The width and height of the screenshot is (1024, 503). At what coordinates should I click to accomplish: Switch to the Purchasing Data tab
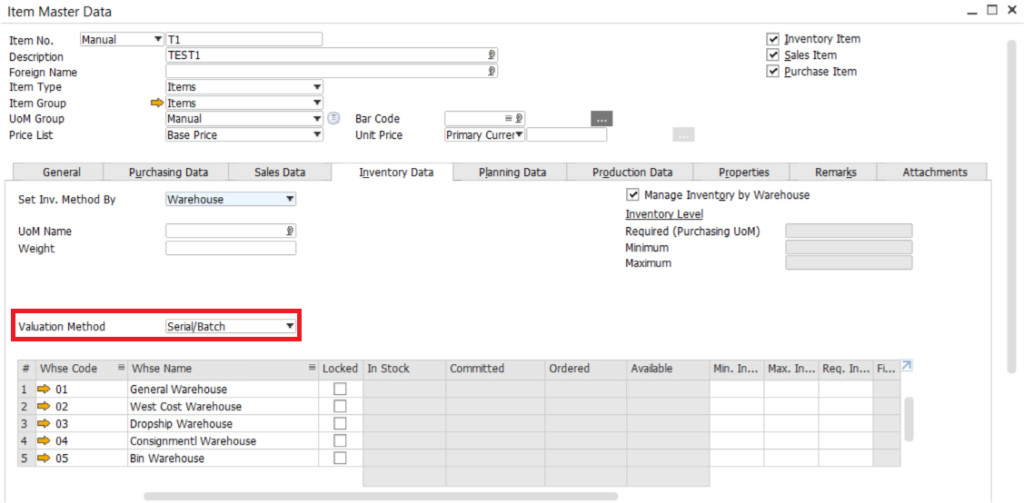click(x=168, y=172)
